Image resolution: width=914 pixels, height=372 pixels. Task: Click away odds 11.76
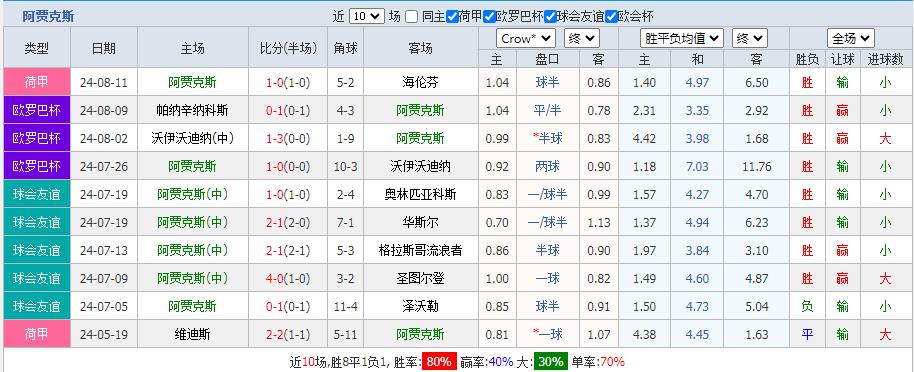tap(757, 166)
